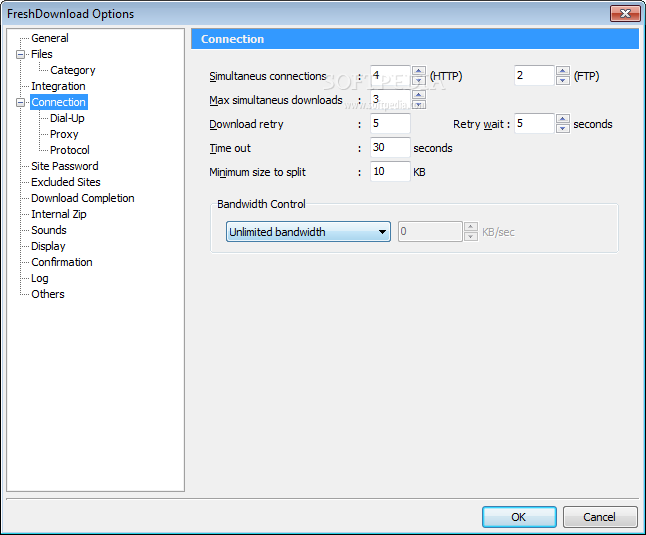Open the Integration settings page

[x=58, y=86]
